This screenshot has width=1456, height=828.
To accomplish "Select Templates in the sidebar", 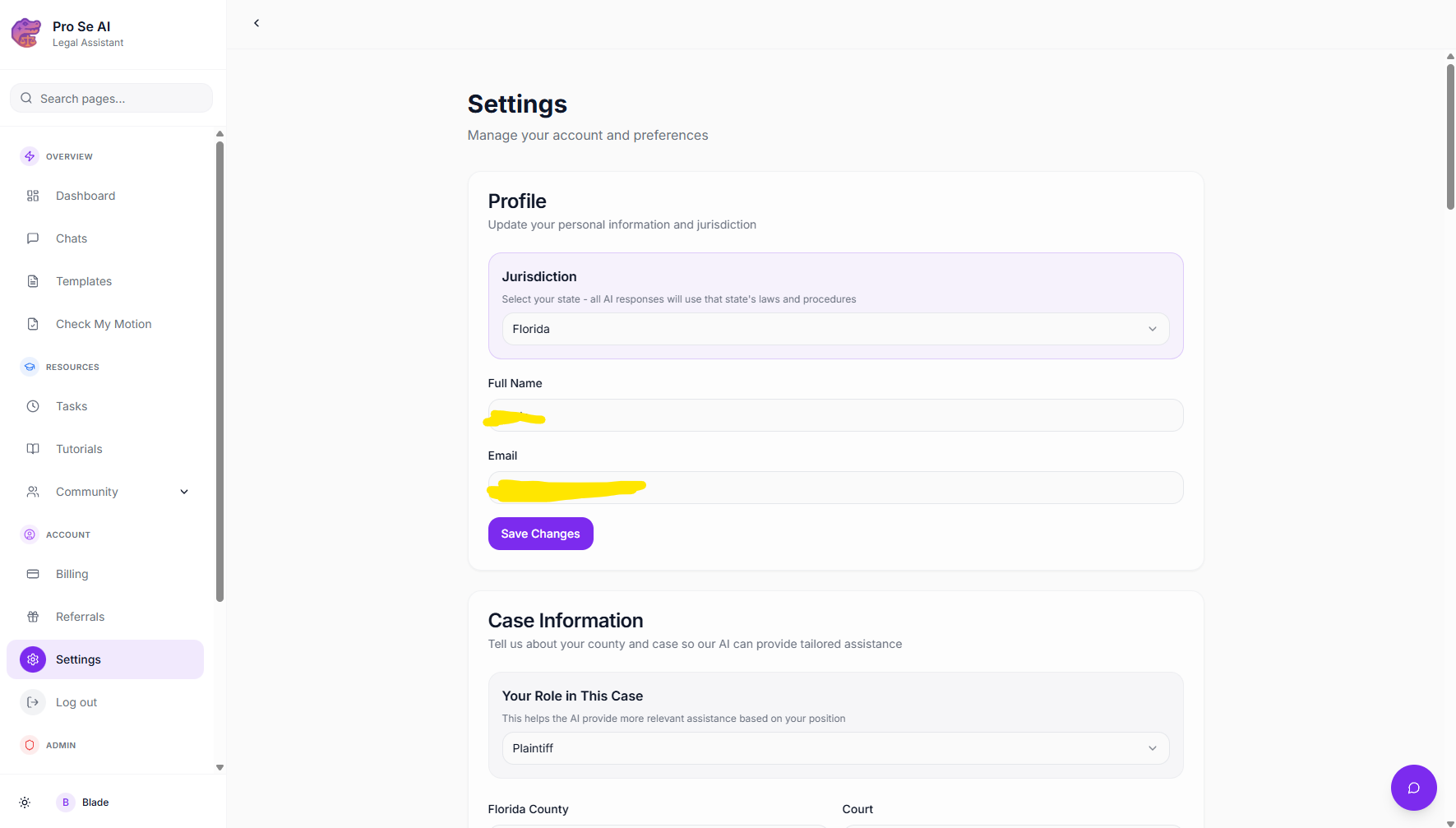I will pos(83,281).
